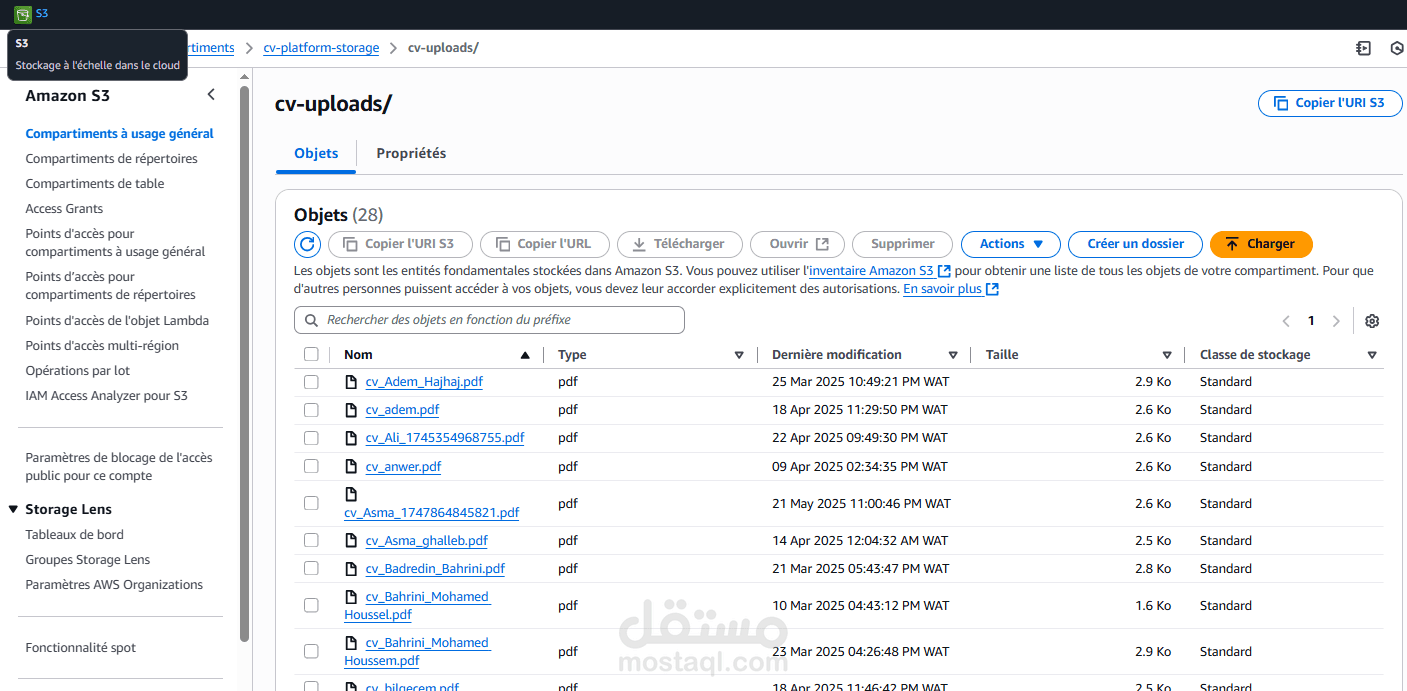Click Copier l'URI S3 in the Objets toolbar
Image resolution: width=1407 pixels, height=691 pixels.
point(398,244)
